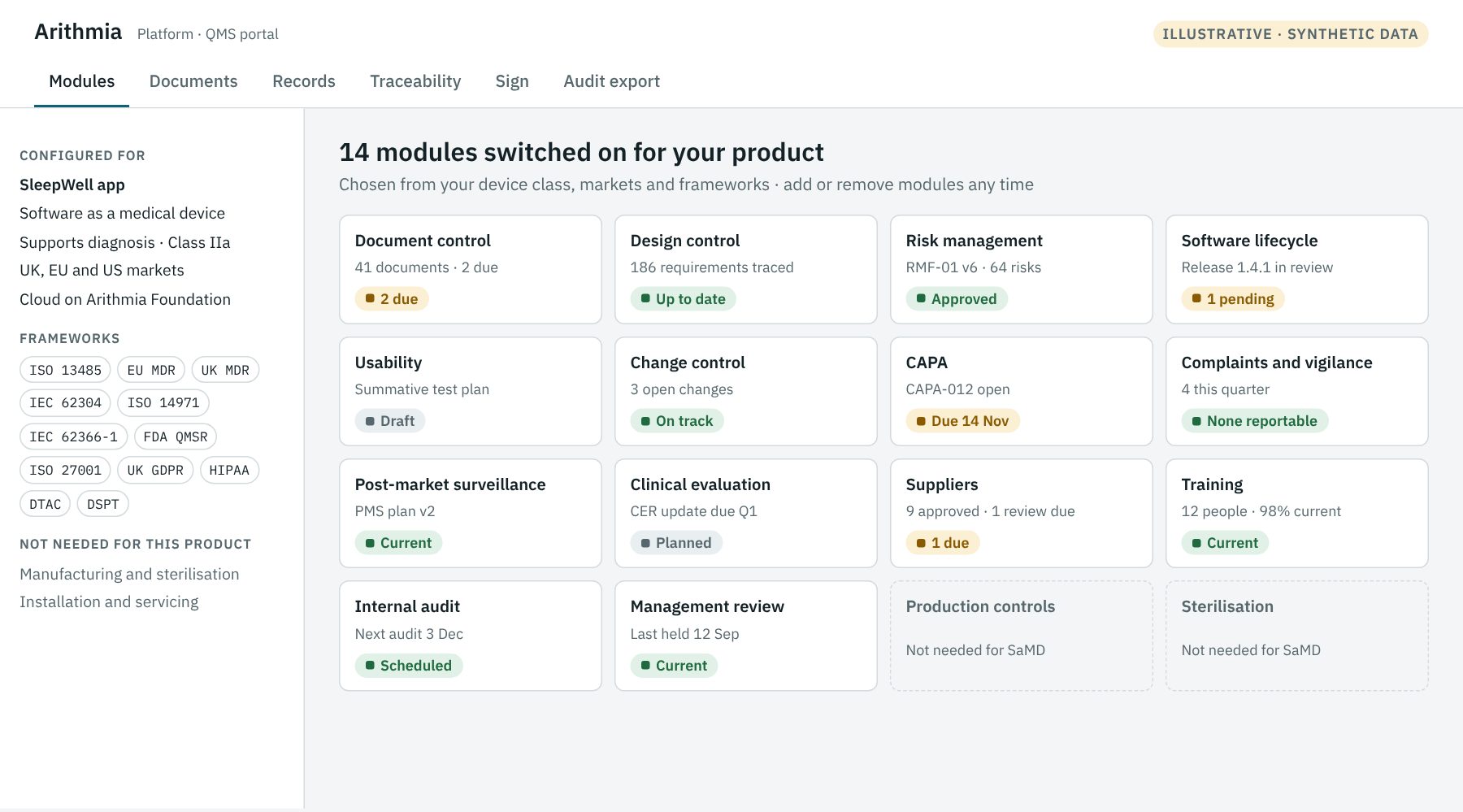Open the Change control module card
1463x812 pixels.
[746, 391]
